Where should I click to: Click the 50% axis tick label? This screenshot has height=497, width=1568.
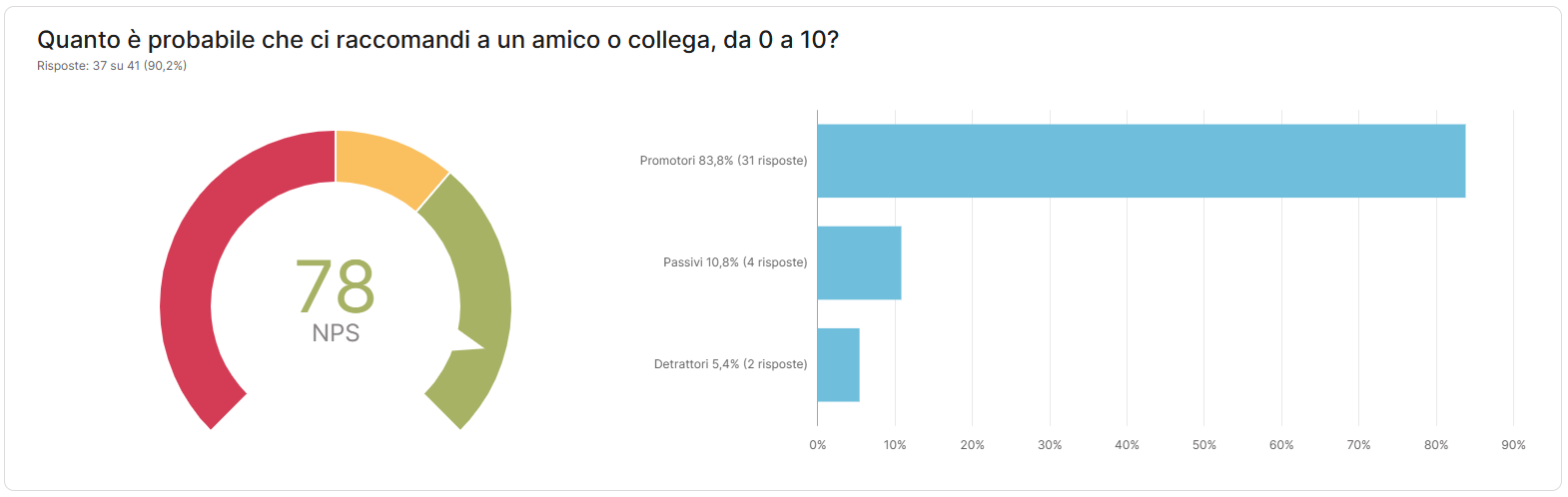[x=1204, y=445]
